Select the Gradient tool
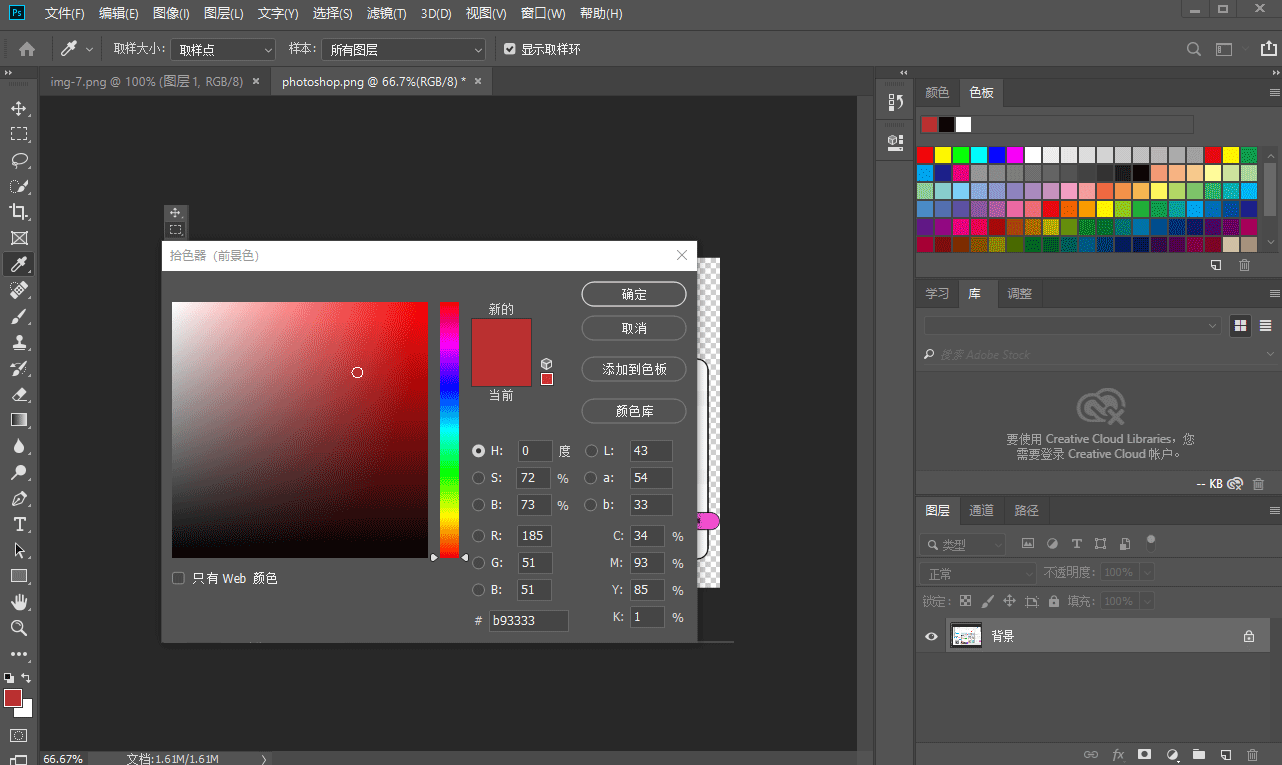The image size is (1282, 765). 18,420
